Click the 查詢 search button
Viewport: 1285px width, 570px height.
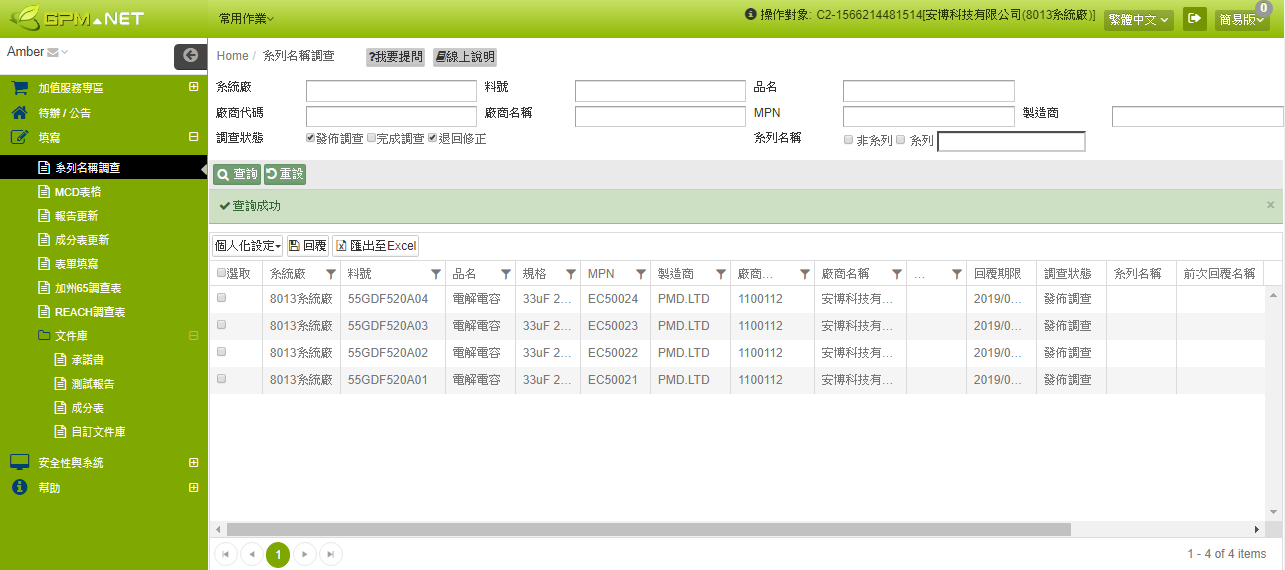237,175
